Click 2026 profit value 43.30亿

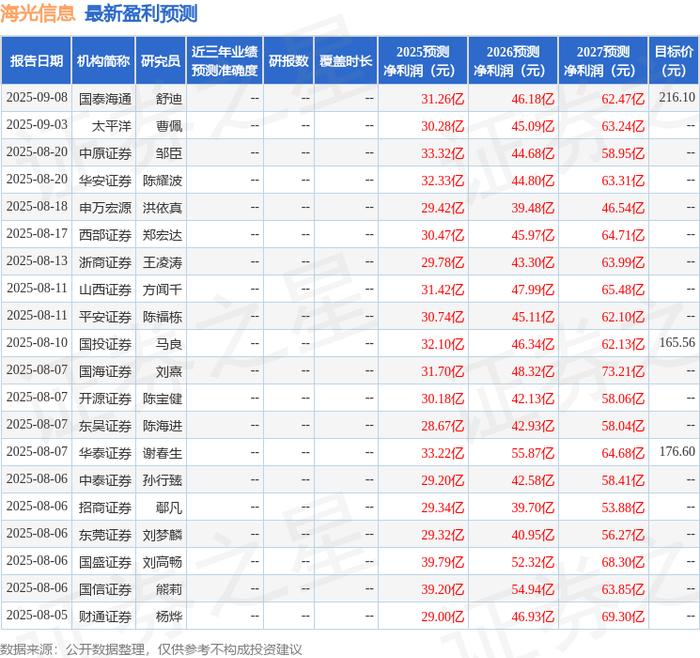(533, 262)
